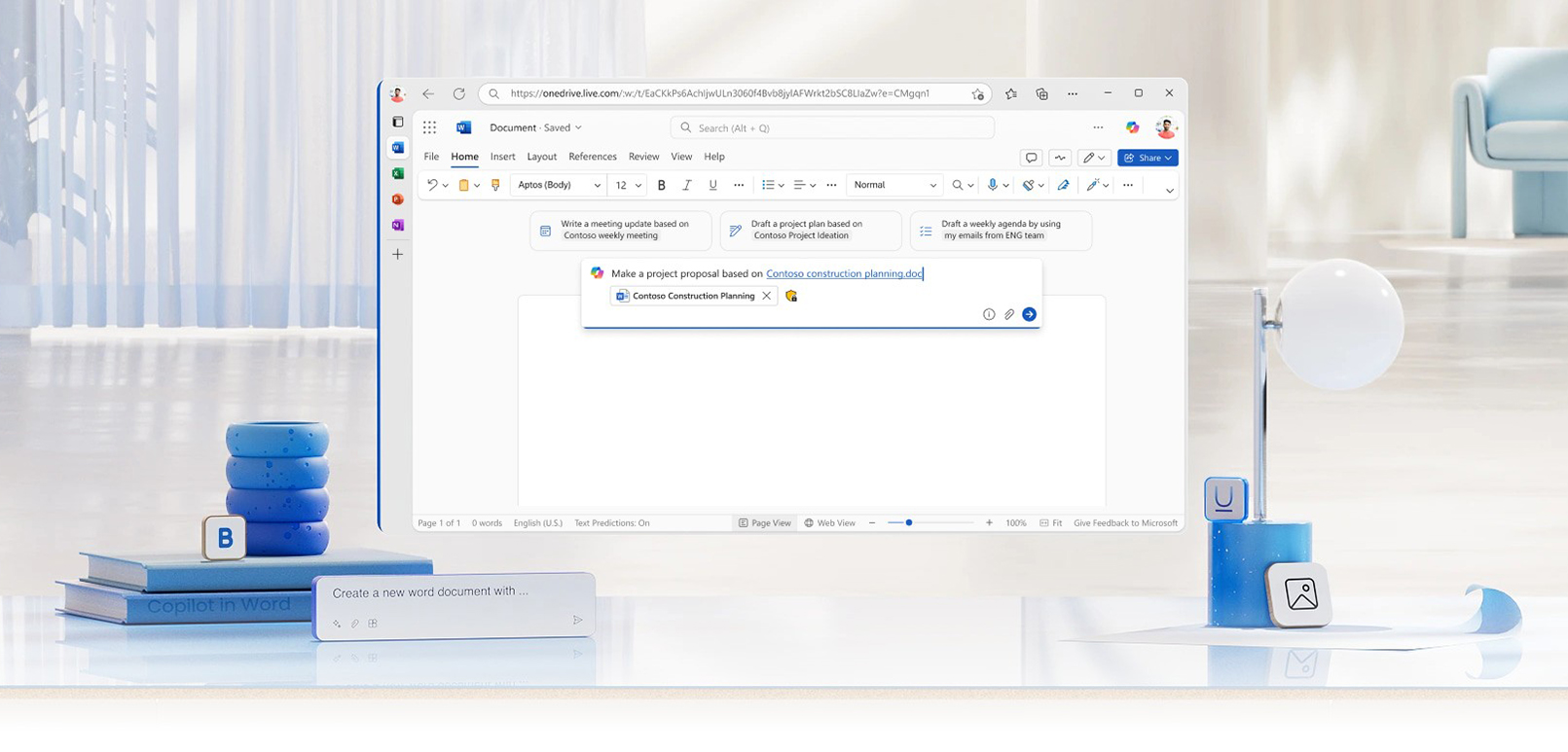
Task: Switch to the Insert tab
Action: tap(502, 157)
